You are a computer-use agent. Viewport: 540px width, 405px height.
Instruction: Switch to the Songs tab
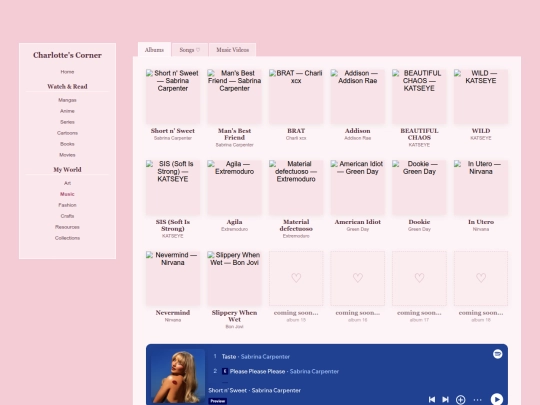[190, 50]
